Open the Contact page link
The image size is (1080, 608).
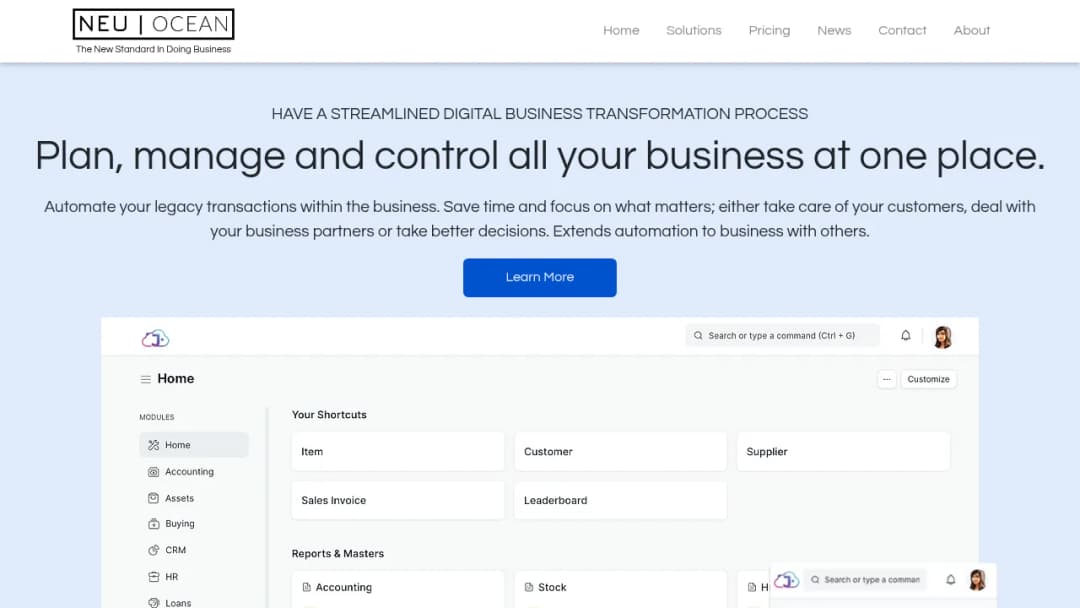[x=902, y=30]
